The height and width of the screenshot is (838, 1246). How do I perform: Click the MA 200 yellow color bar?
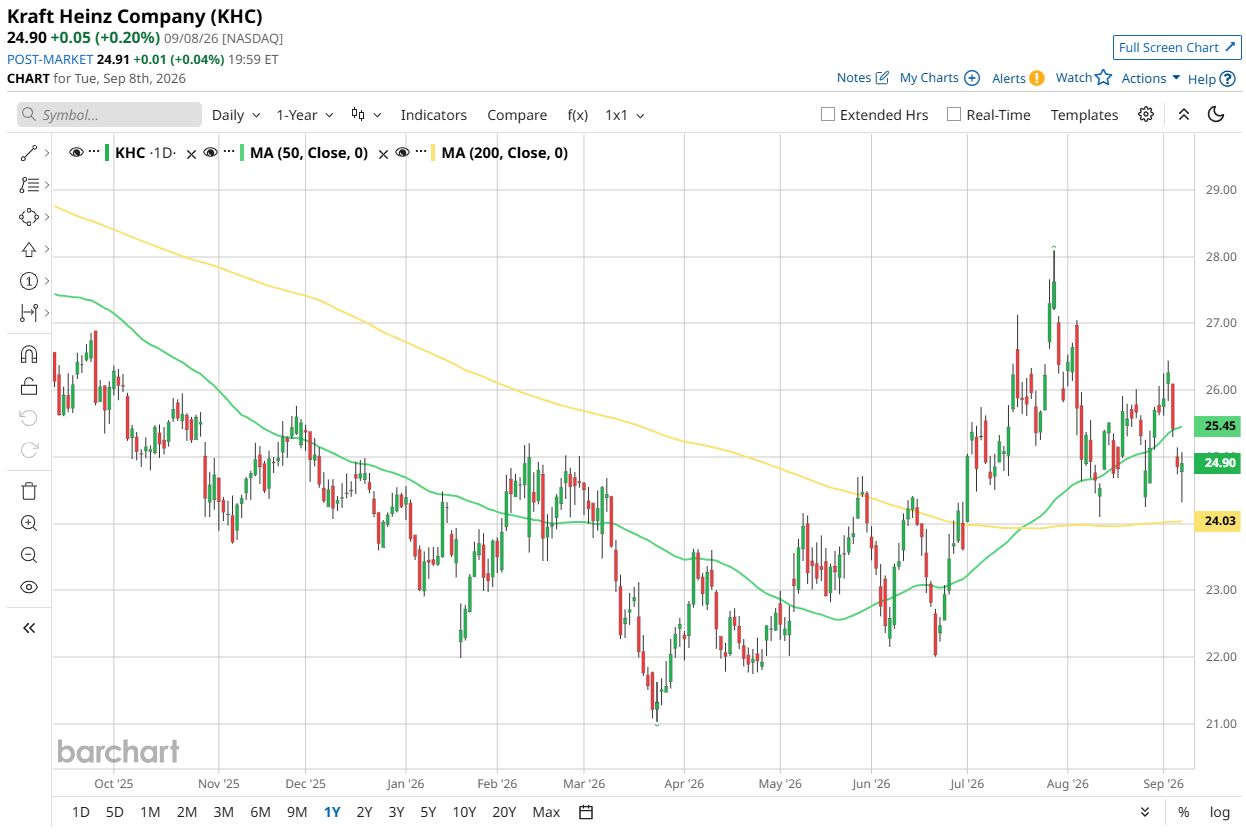(x=434, y=153)
